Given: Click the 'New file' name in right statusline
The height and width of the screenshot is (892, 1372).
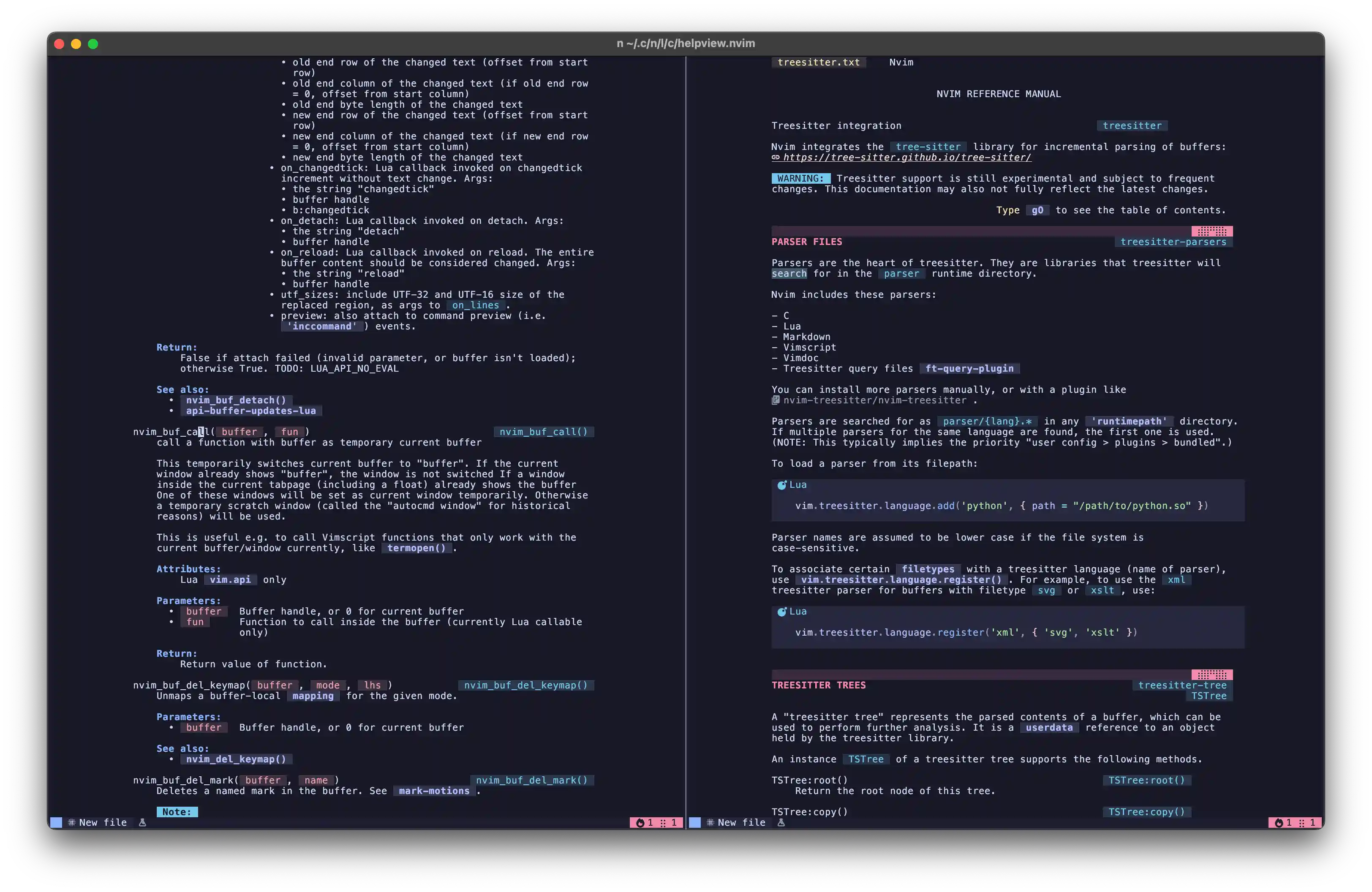Looking at the screenshot, I should click(x=741, y=822).
